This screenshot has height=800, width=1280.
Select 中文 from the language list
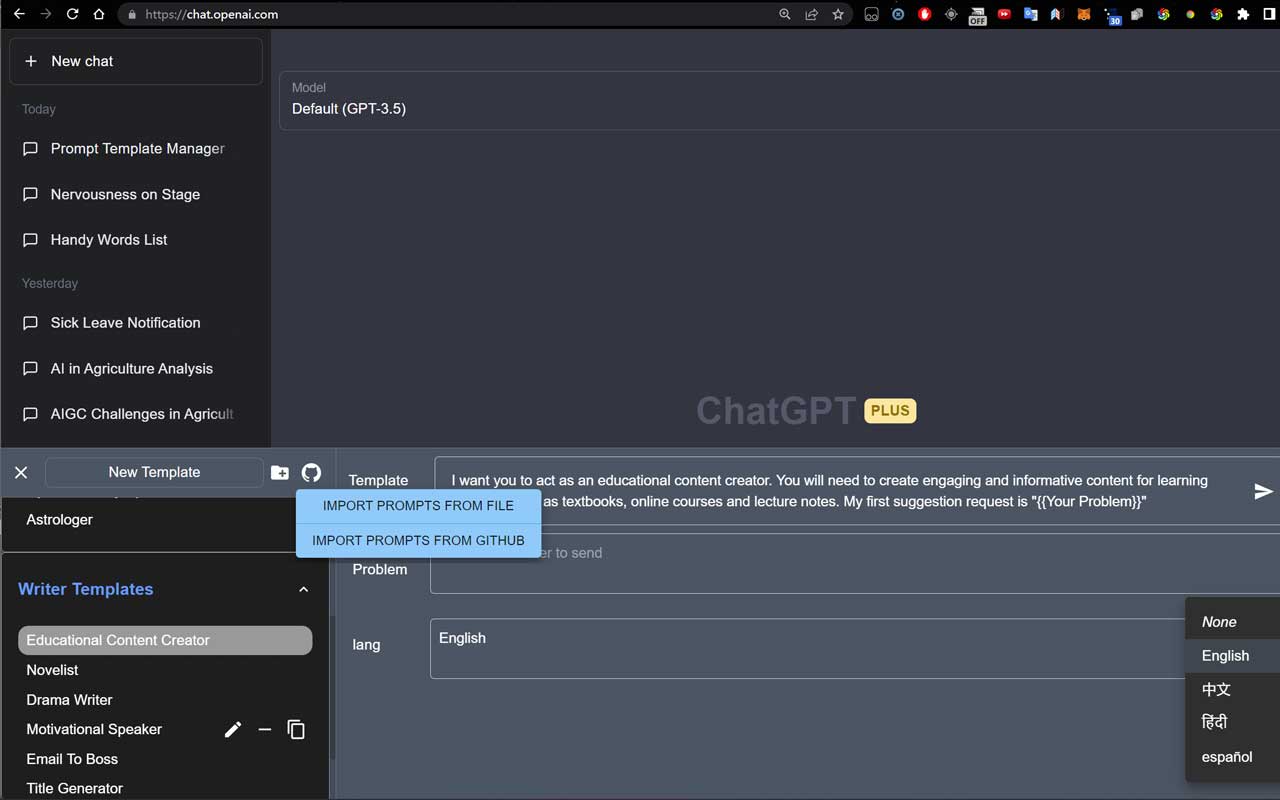(x=1215, y=689)
